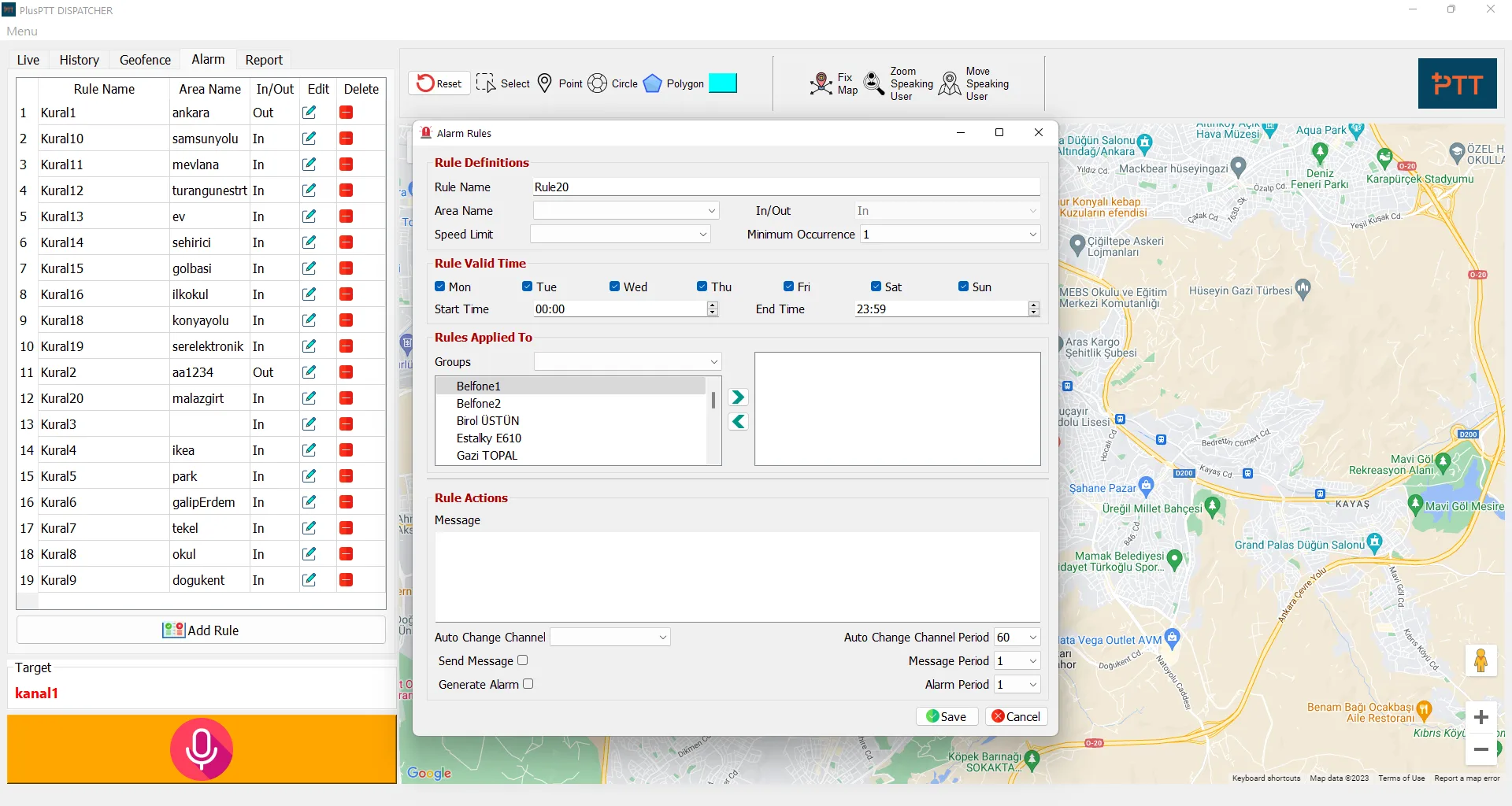
Task: Move selected group right with green arrow
Action: click(x=738, y=397)
